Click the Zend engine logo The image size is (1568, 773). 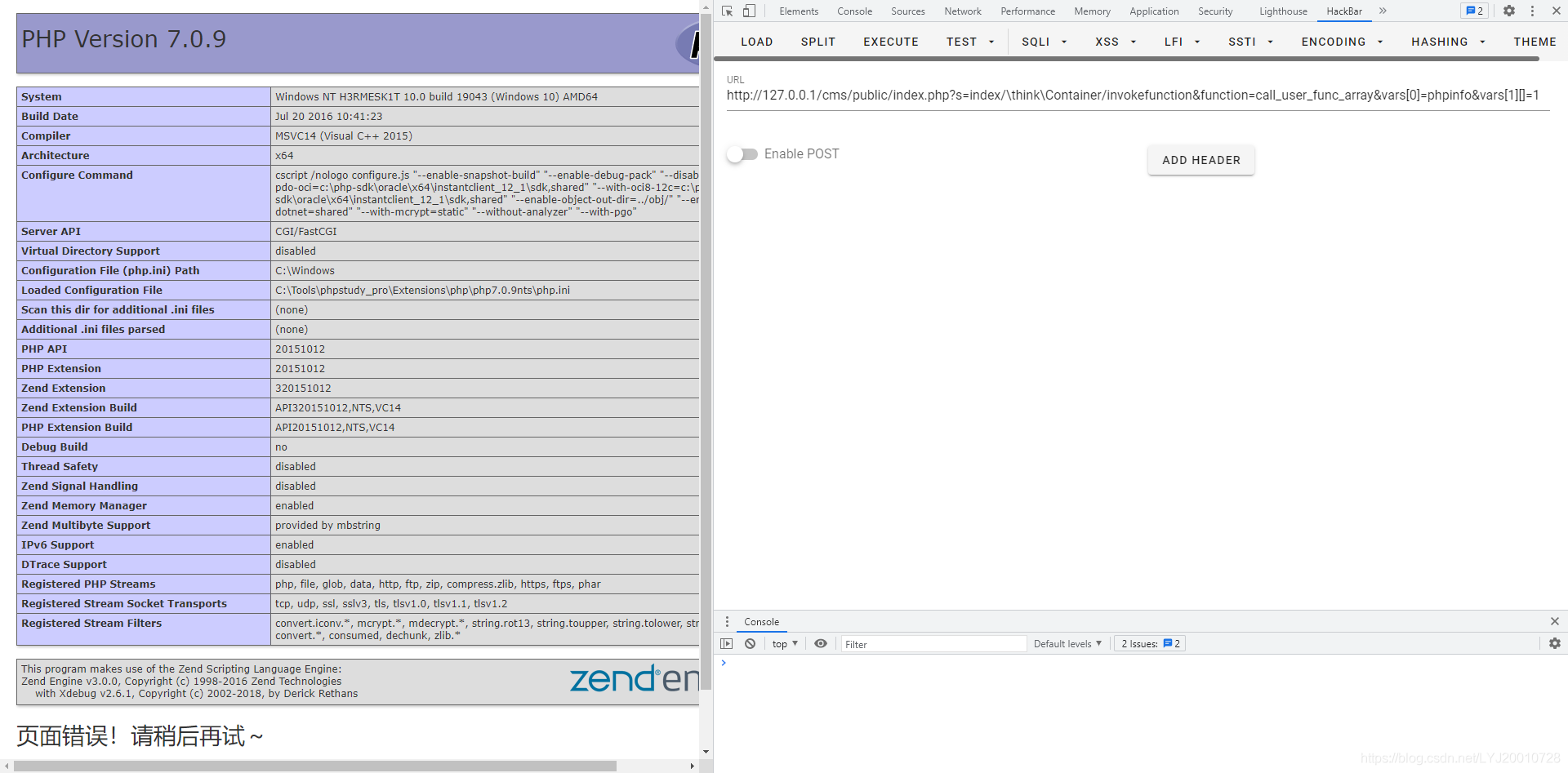click(634, 678)
